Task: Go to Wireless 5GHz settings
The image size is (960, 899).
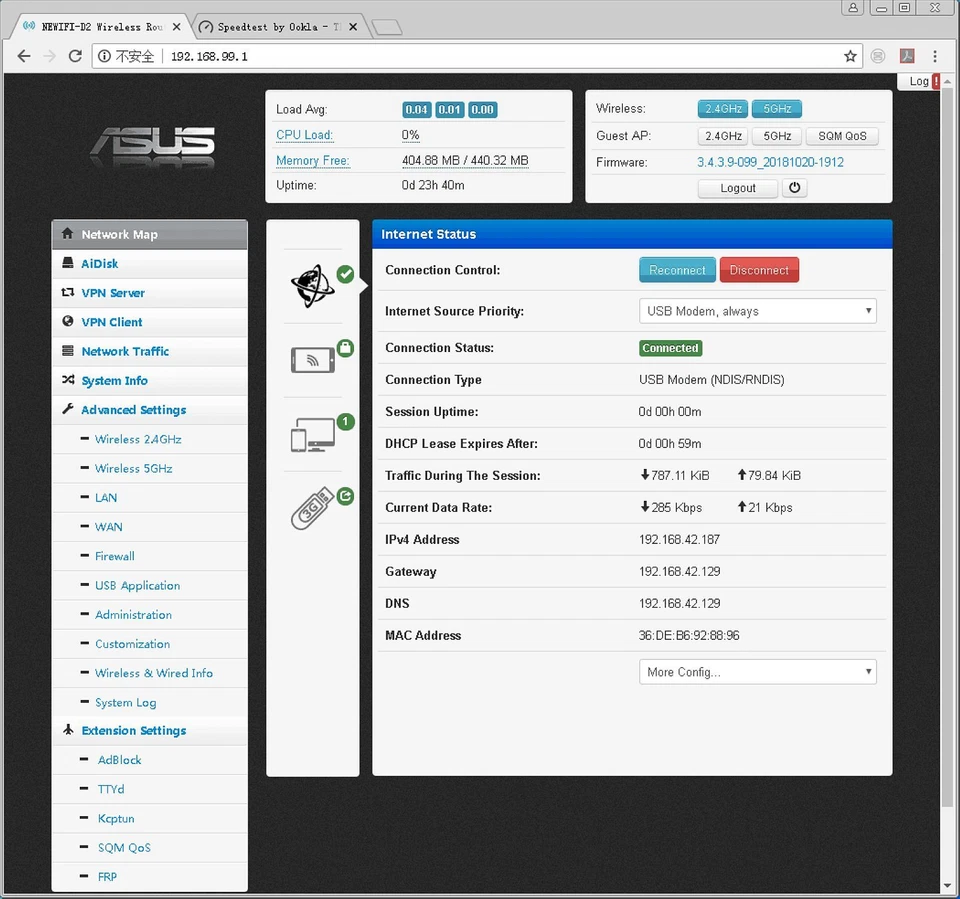Action: coord(150,468)
